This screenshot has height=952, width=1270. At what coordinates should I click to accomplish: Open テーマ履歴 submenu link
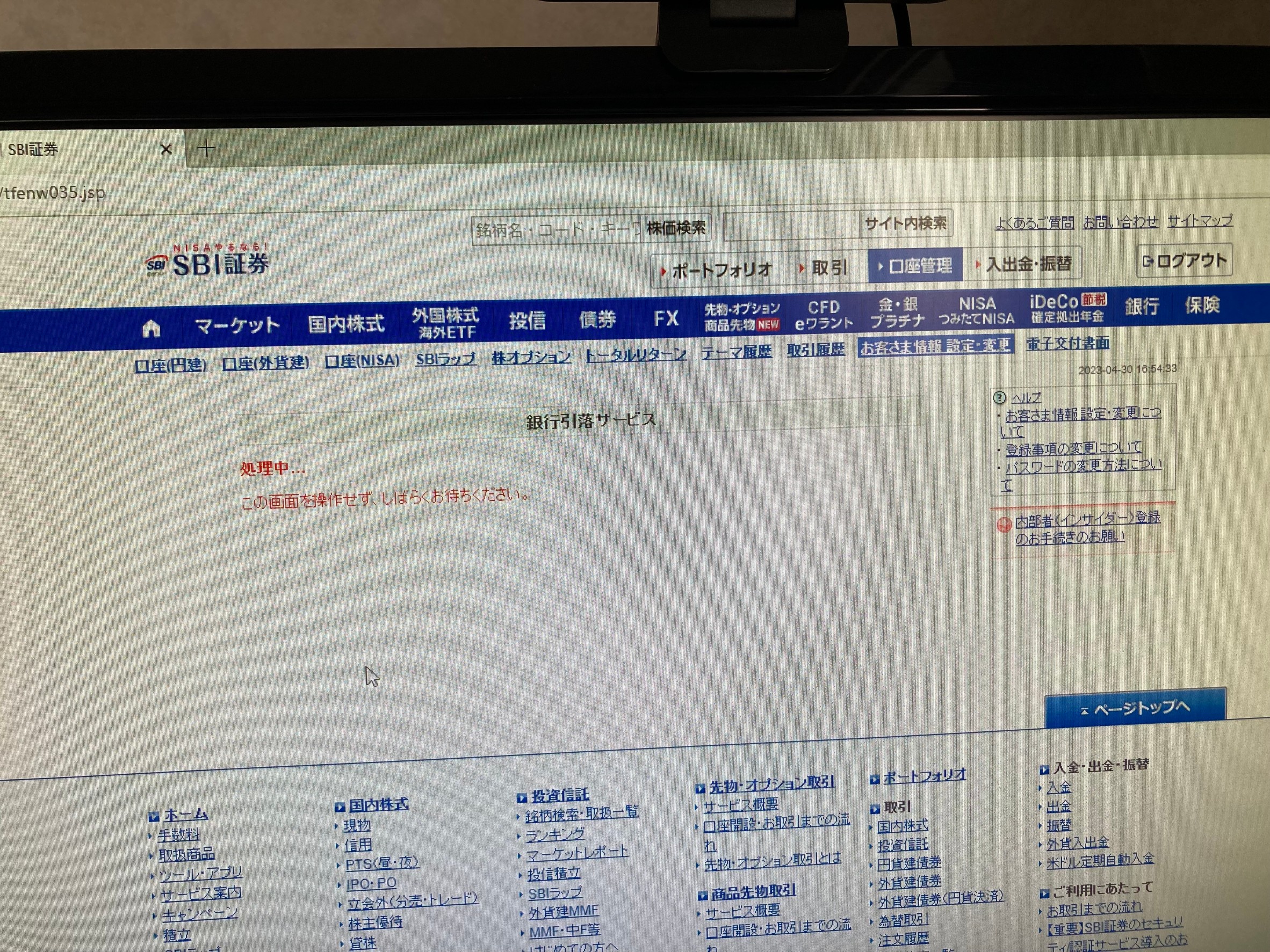(736, 352)
